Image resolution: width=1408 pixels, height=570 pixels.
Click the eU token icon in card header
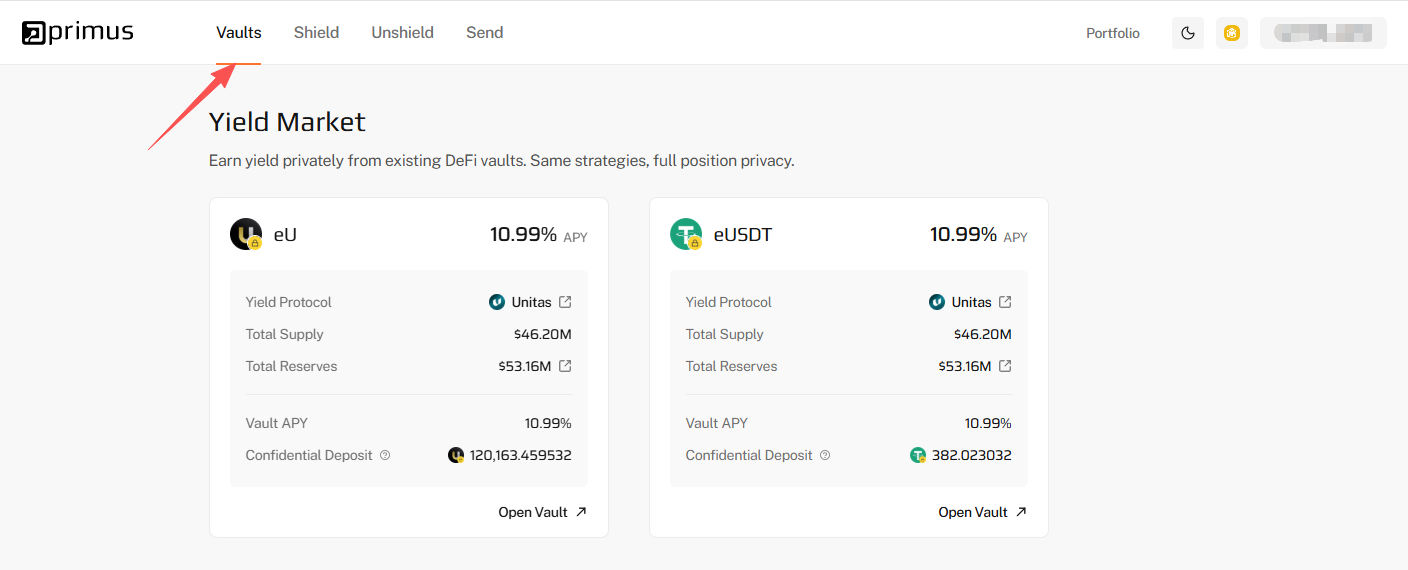(246, 234)
